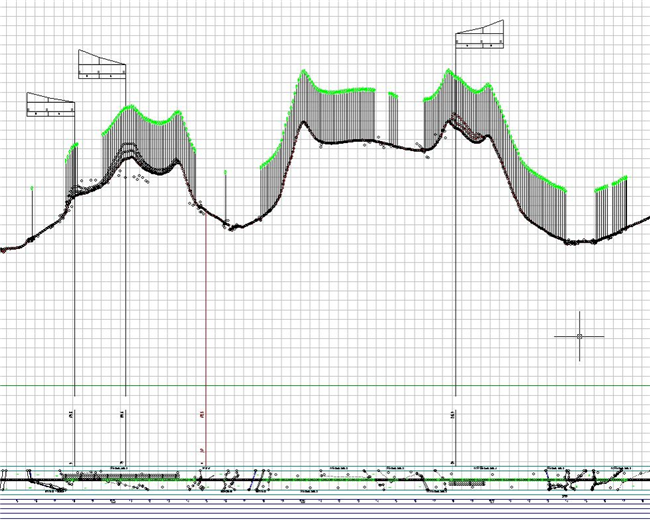Viewport: 650px width, 524px height.
Task: Click the green wire peak under the right structure
Action: pos(449,70)
